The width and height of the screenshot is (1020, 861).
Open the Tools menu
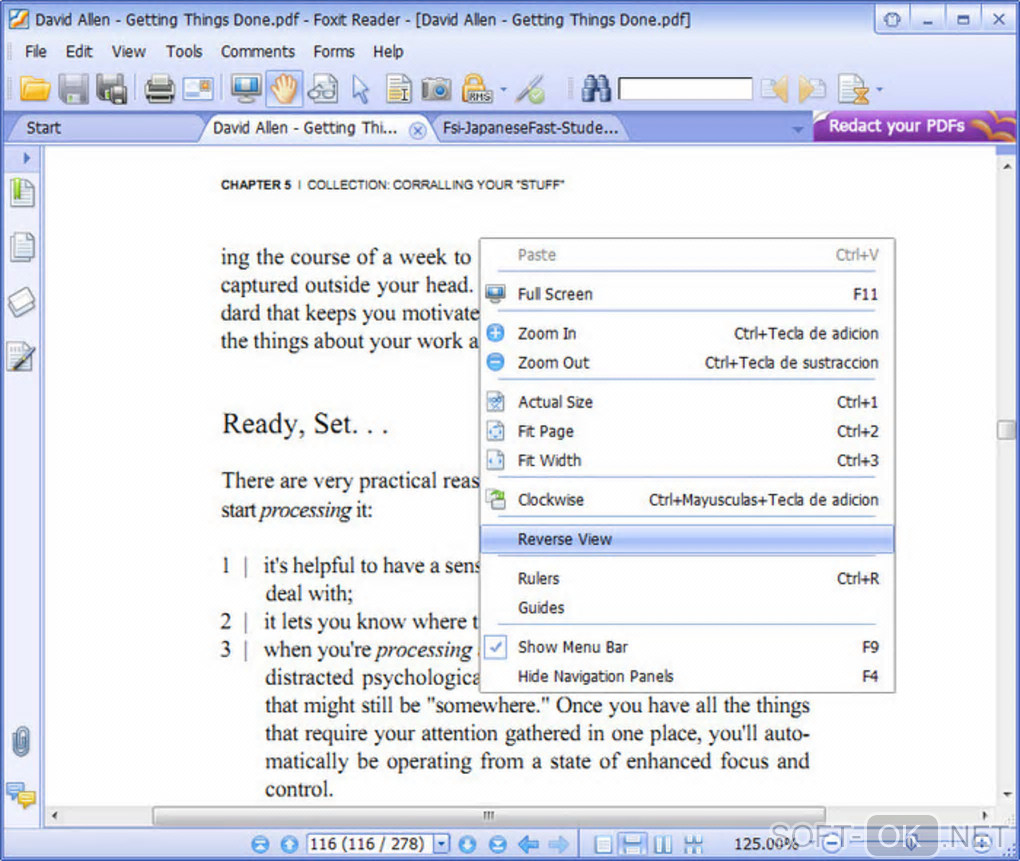pos(184,51)
